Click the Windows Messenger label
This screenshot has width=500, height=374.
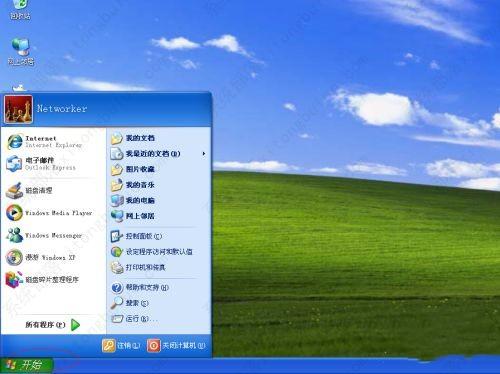[54, 235]
